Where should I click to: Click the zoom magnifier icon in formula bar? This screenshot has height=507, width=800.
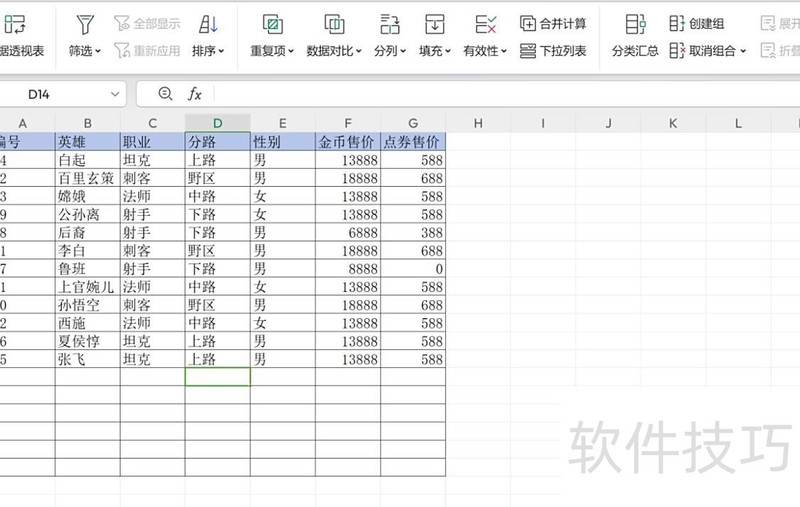click(x=165, y=94)
